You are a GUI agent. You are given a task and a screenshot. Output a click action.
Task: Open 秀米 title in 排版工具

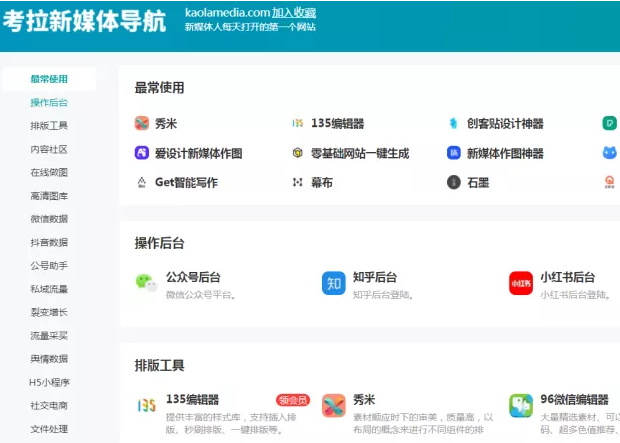364,399
